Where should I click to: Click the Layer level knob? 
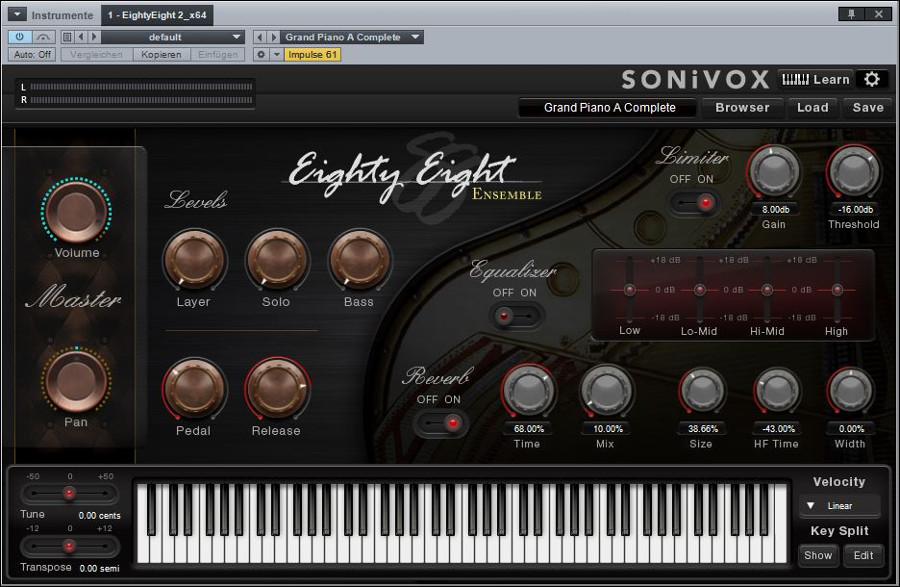tap(194, 260)
